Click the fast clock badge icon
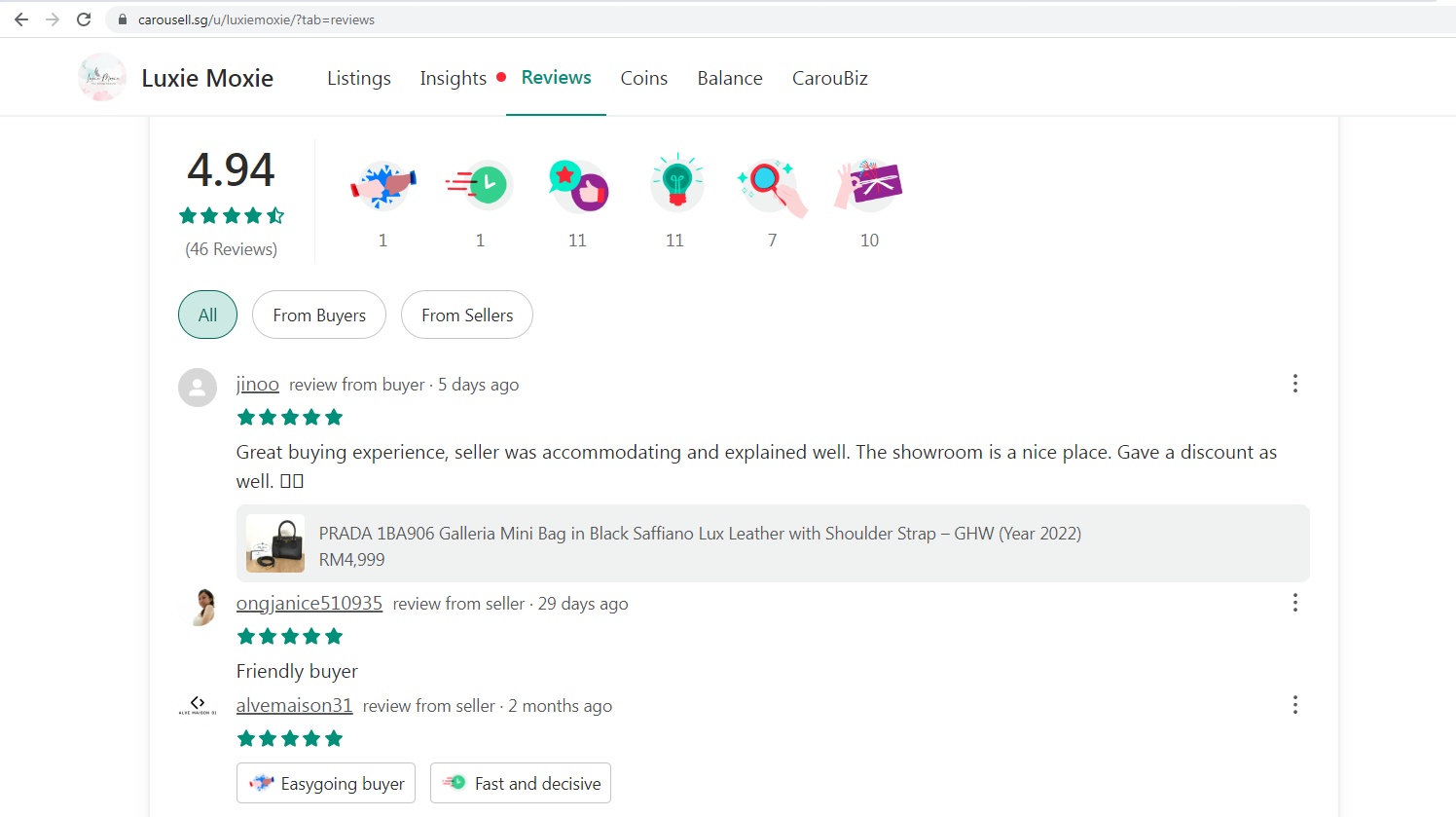The image size is (1456, 817). point(481,185)
